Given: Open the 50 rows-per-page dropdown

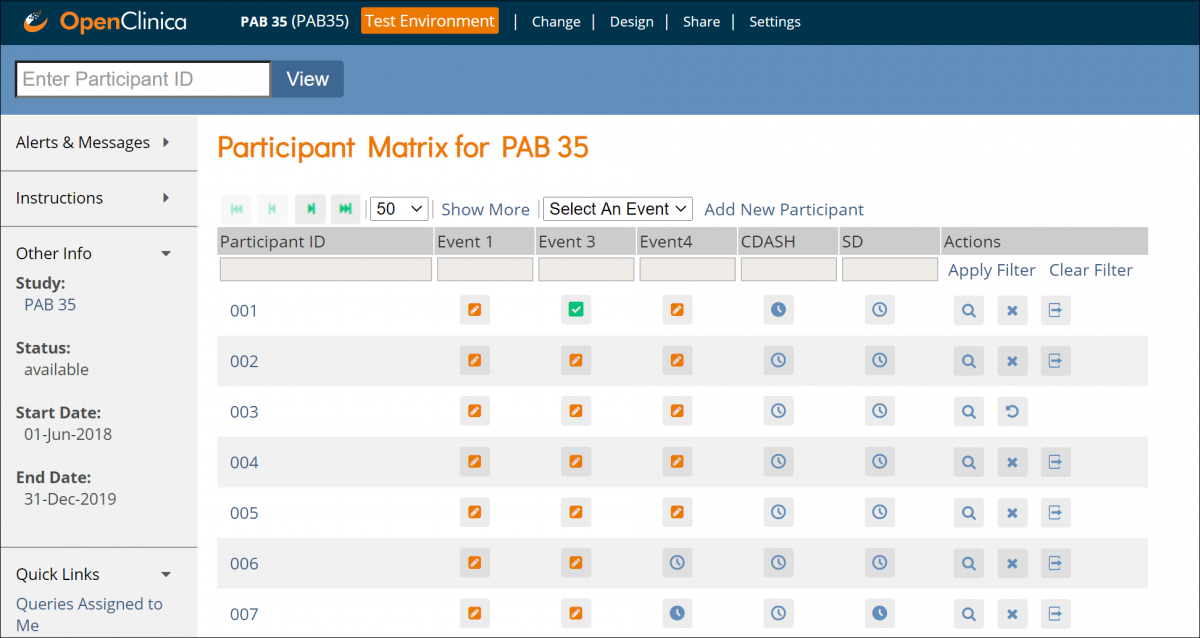Looking at the screenshot, I should click(399, 209).
